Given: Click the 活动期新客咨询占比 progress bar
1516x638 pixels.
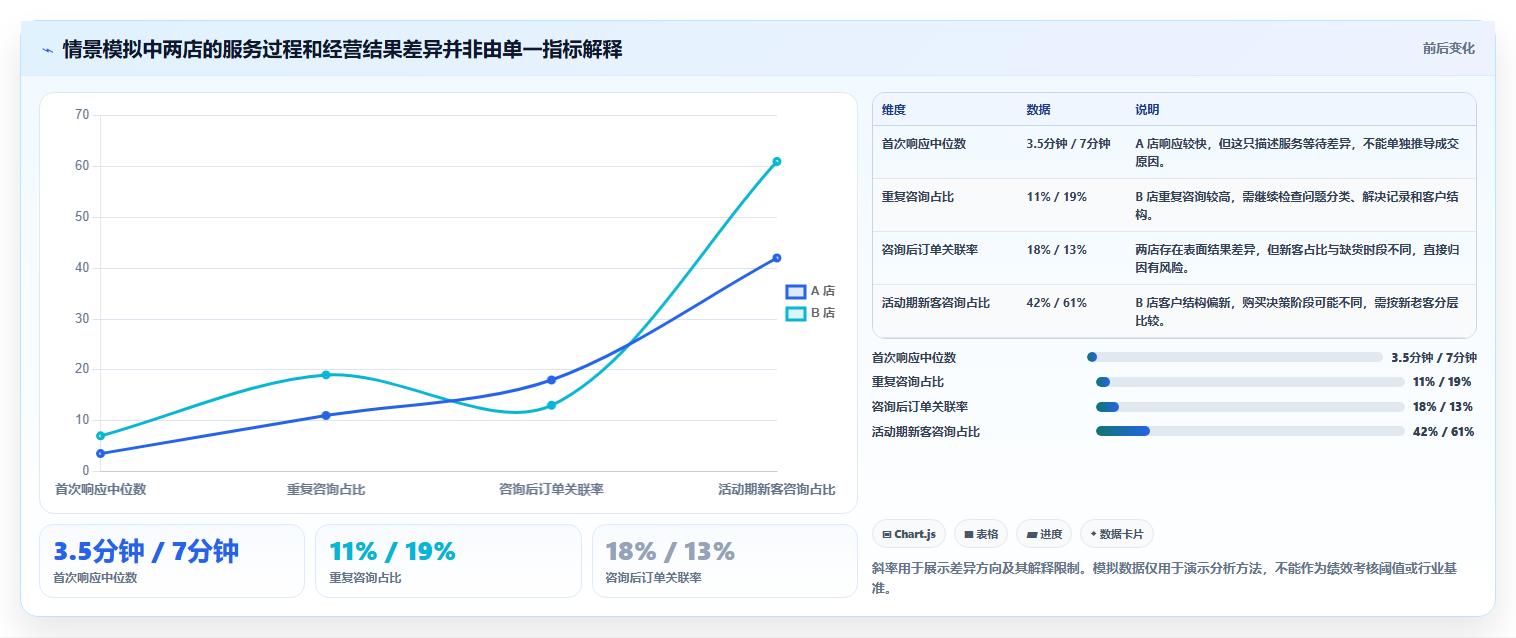Looking at the screenshot, I should tap(1250, 431).
